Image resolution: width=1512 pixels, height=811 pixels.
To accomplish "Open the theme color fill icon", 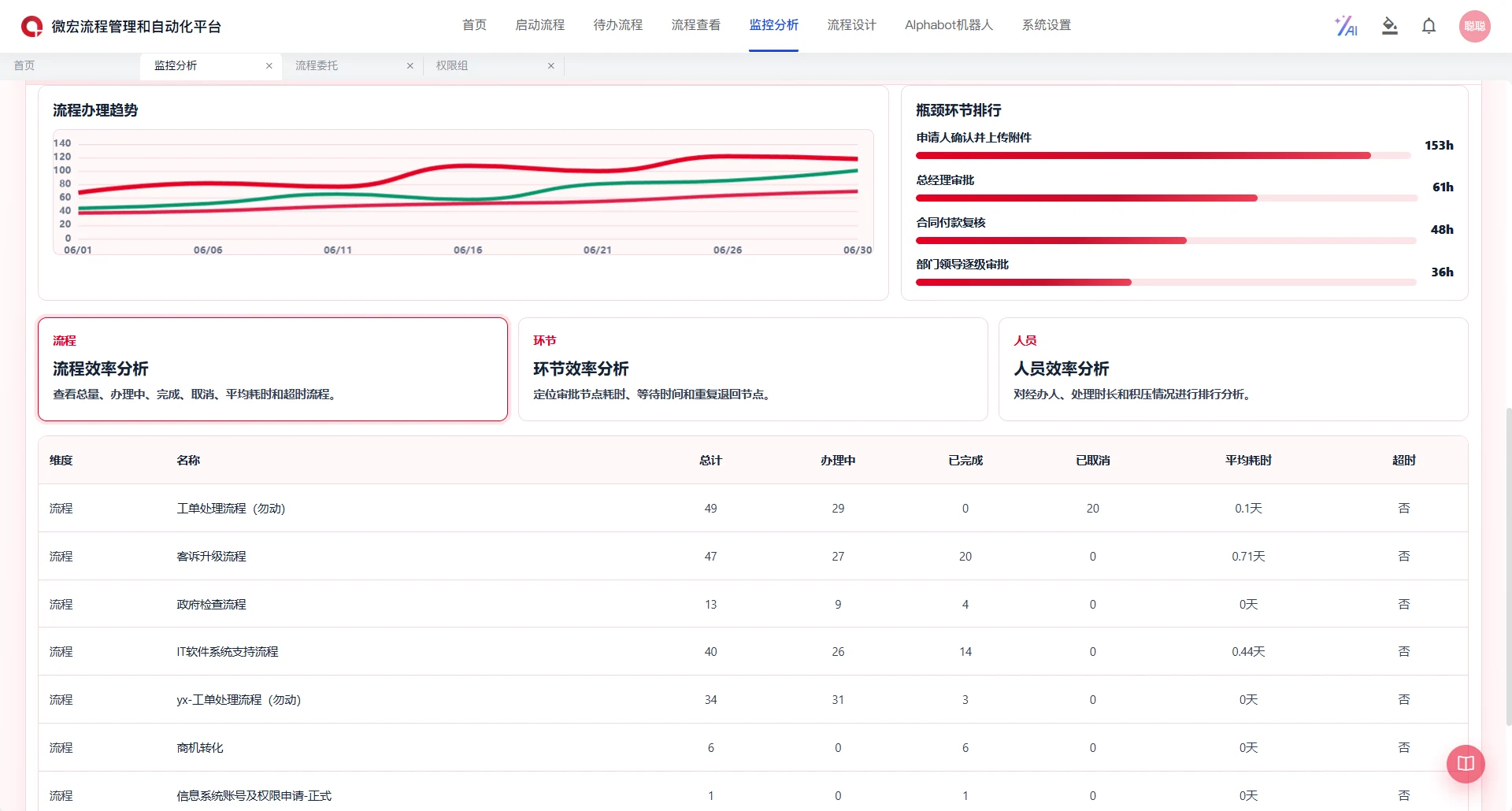I will tap(1390, 26).
